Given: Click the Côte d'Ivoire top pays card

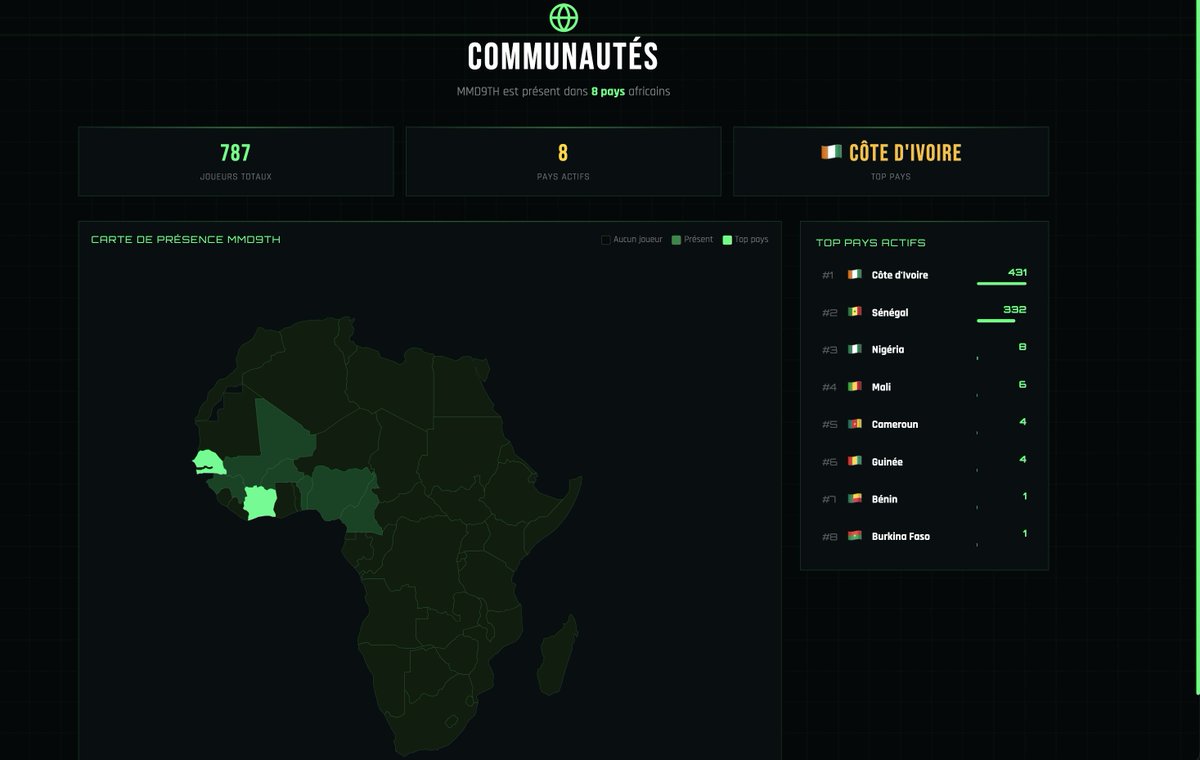Looking at the screenshot, I should tap(891, 161).
